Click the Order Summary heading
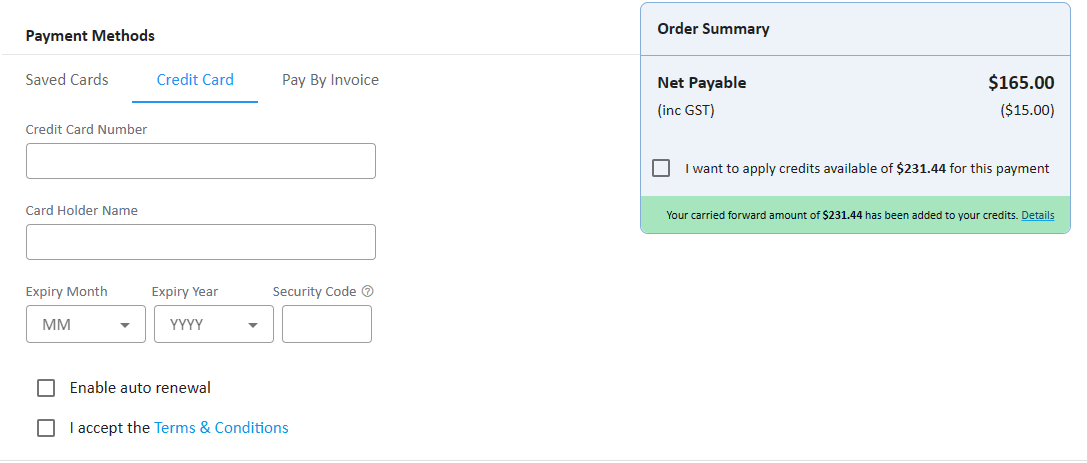1088x463 pixels. pyautogui.click(x=713, y=29)
